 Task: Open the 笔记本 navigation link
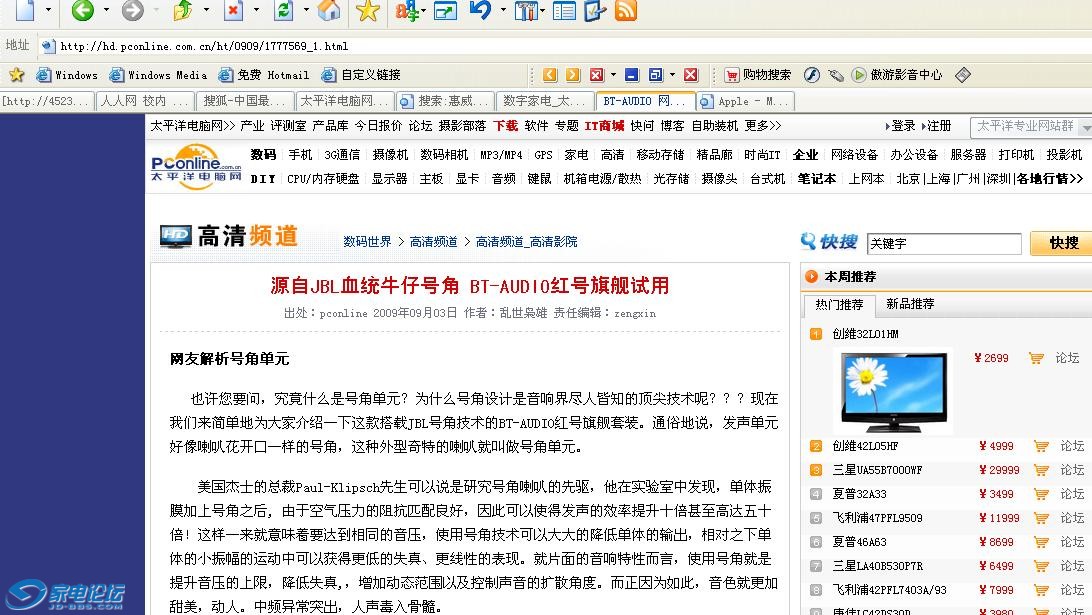[816, 178]
